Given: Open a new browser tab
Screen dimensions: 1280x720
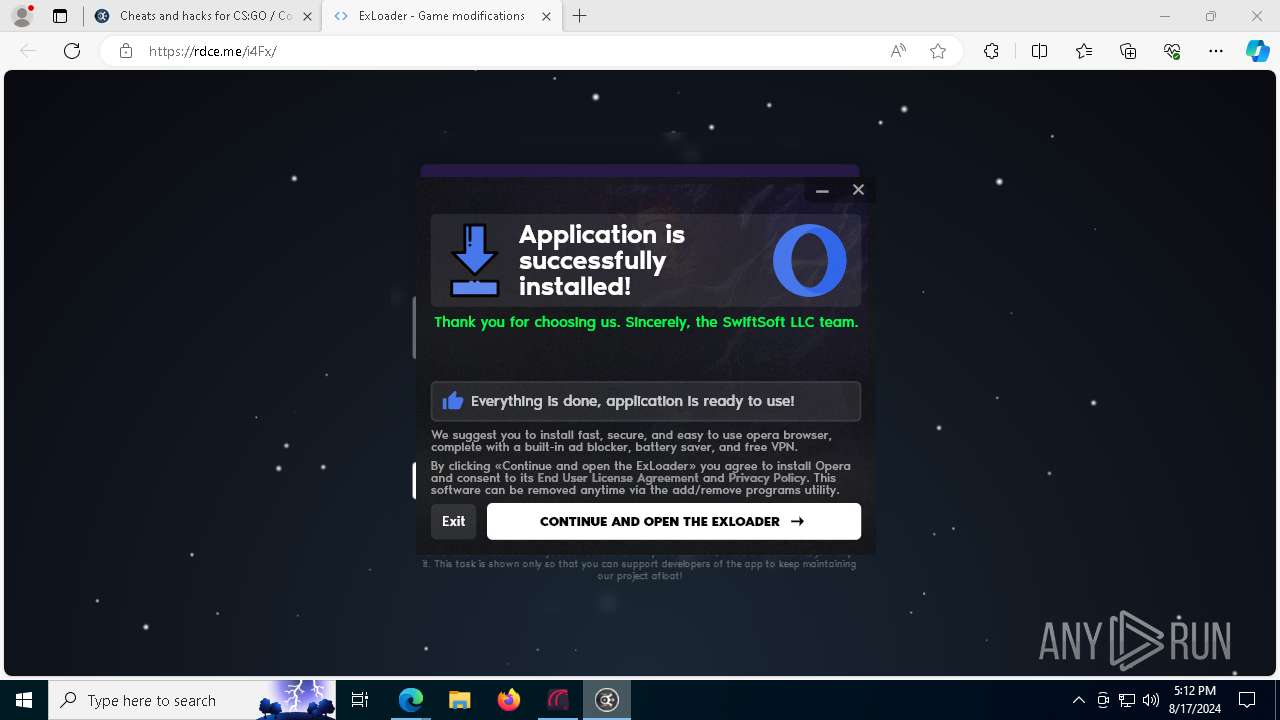Looking at the screenshot, I should click(x=580, y=16).
